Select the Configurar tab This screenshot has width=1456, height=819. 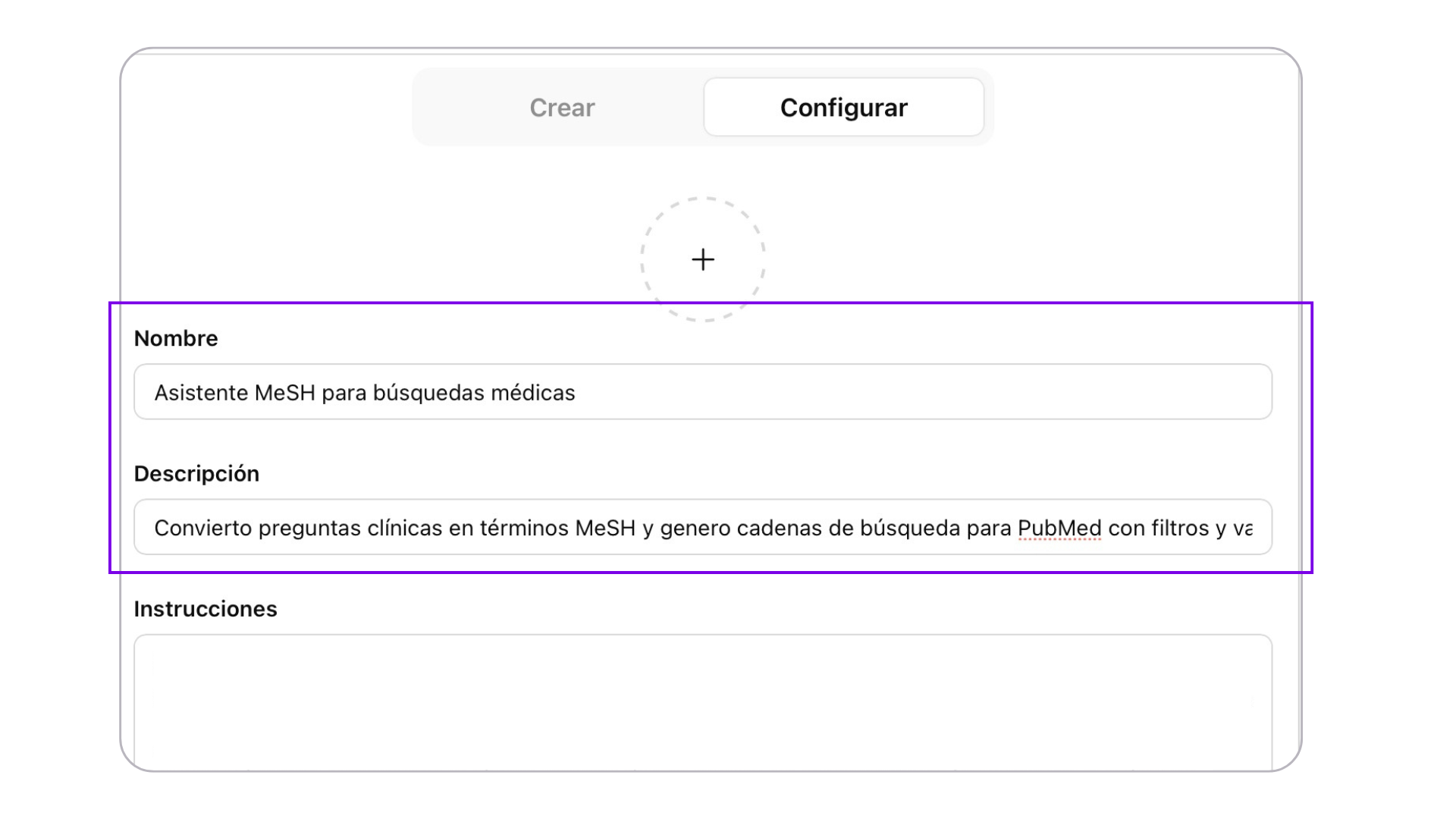[843, 108]
